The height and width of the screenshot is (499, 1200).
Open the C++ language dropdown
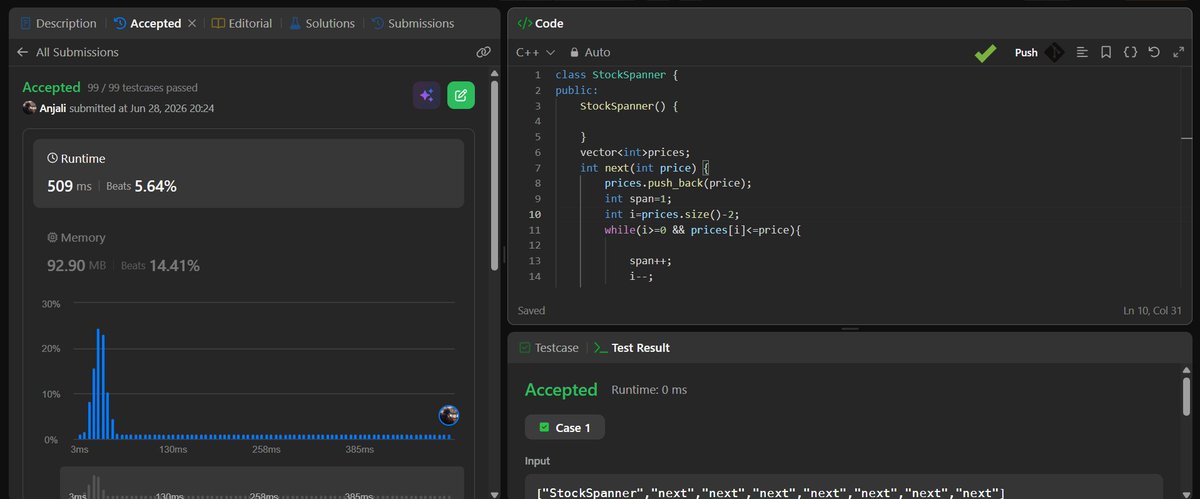point(536,52)
